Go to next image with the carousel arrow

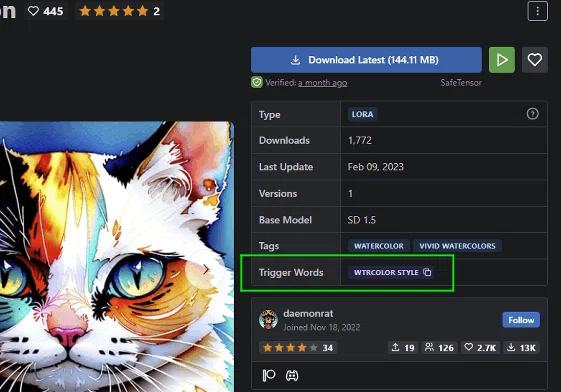point(205,270)
